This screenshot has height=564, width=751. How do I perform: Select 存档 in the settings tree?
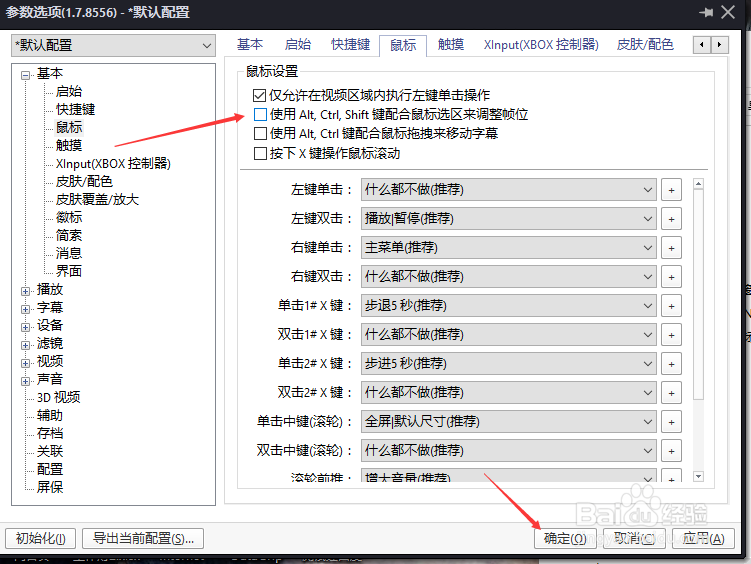point(50,433)
